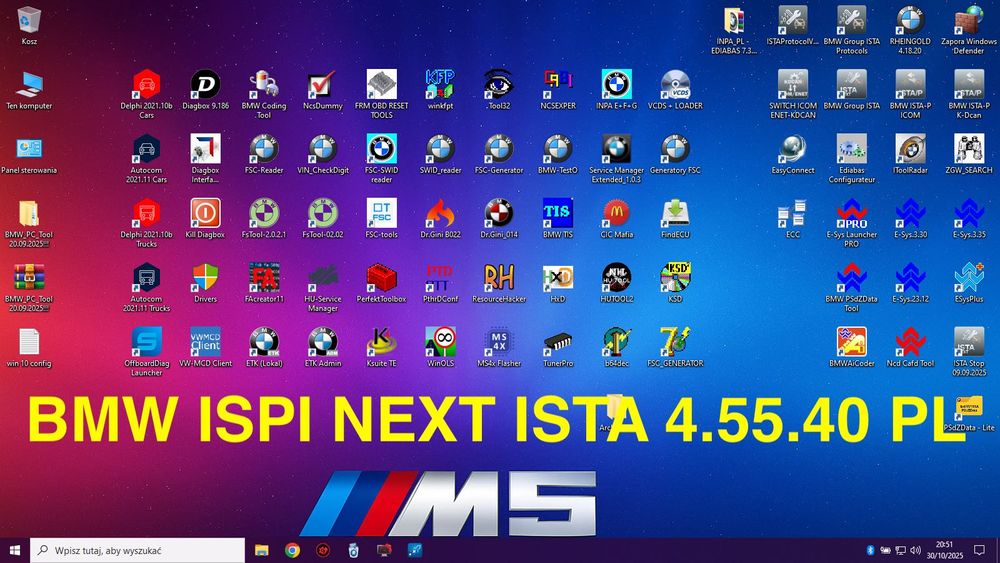Launch BMWAiCoder shortcut
Image resolution: width=1000 pixels, height=563 pixels.
(x=851, y=342)
